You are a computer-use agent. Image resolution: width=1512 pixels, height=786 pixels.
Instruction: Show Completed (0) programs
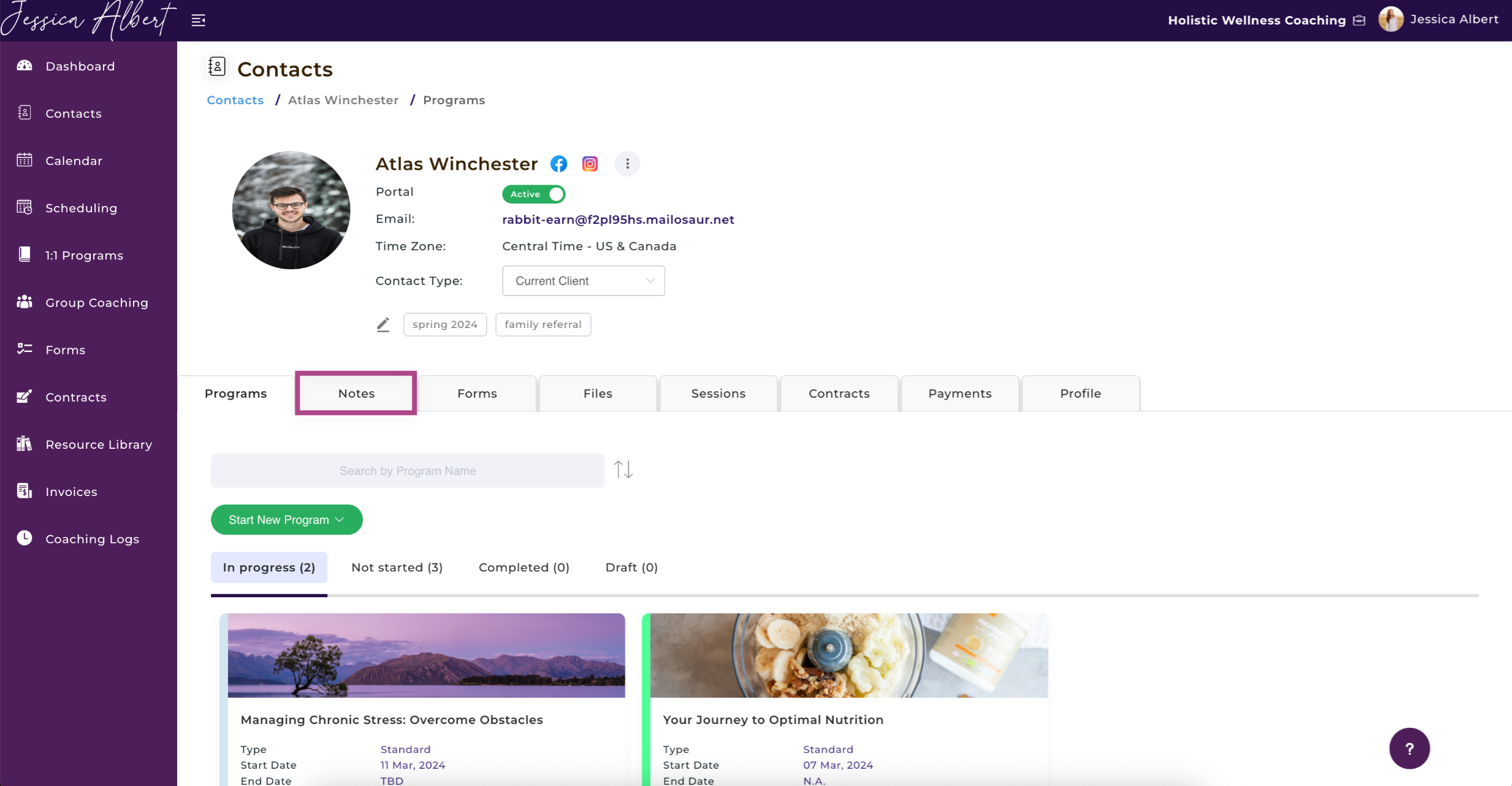(x=524, y=567)
